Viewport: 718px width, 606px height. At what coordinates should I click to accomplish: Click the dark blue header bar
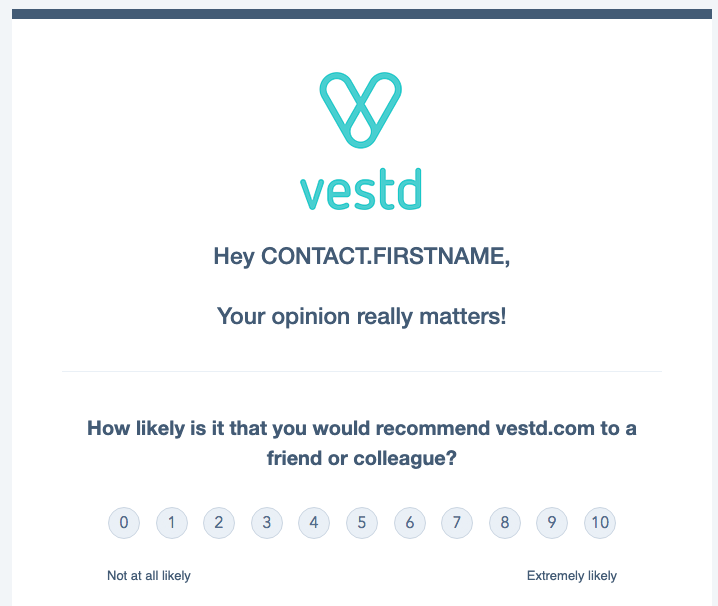[362, 14]
